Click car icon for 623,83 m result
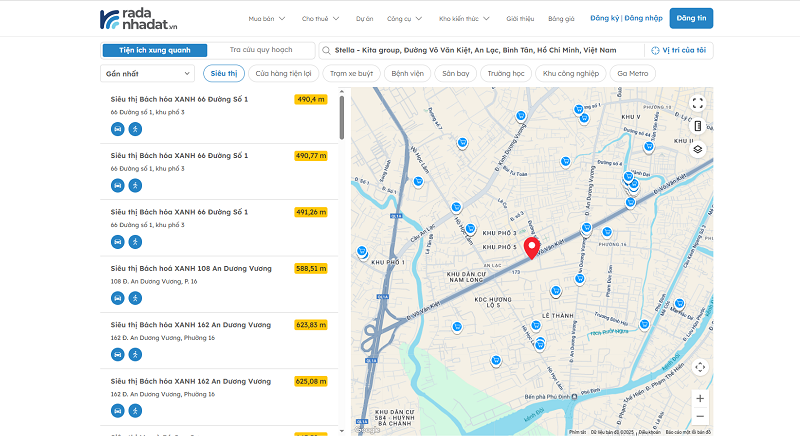The height and width of the screenshot is (443, 800). tap(118, 354)
